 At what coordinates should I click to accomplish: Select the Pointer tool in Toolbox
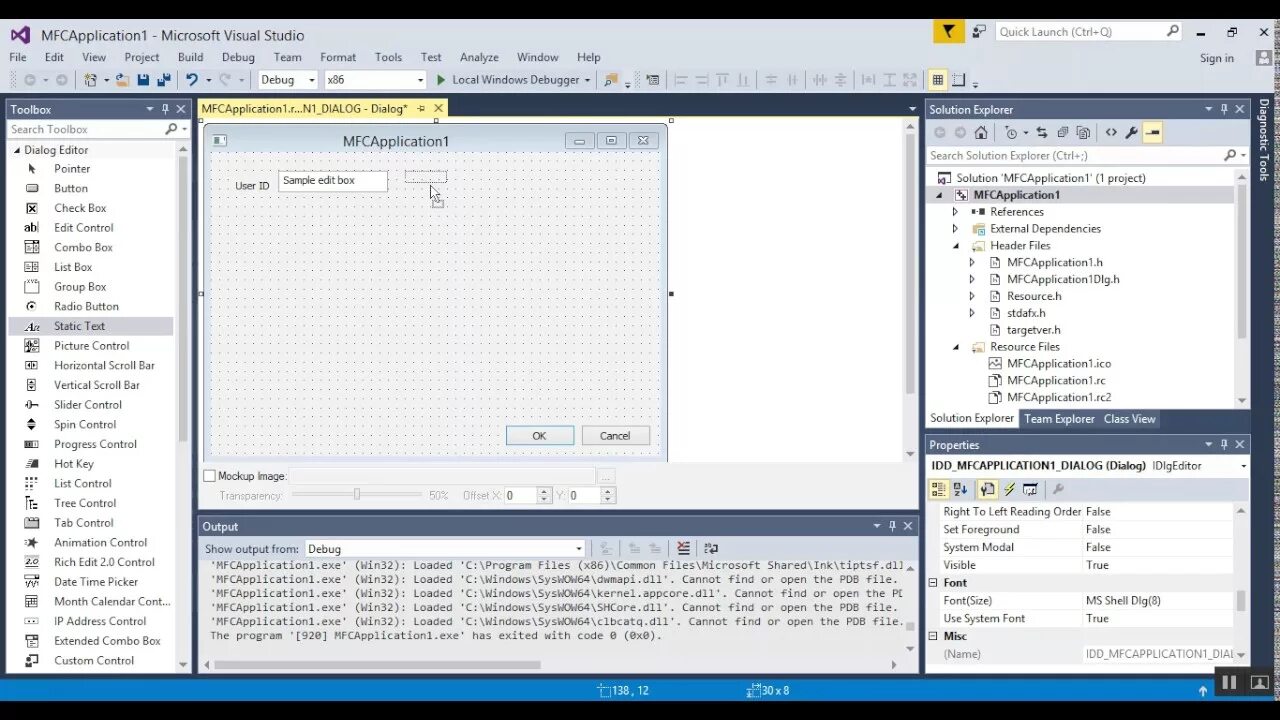click(71, 169)
